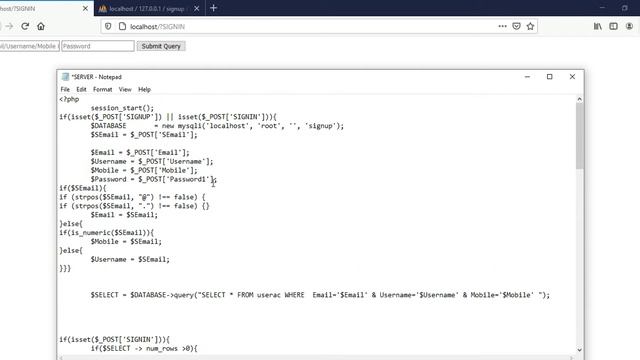Viewport: 640px width, 360px height.
Task: Close the Notepad window
Action: (572, 77)
